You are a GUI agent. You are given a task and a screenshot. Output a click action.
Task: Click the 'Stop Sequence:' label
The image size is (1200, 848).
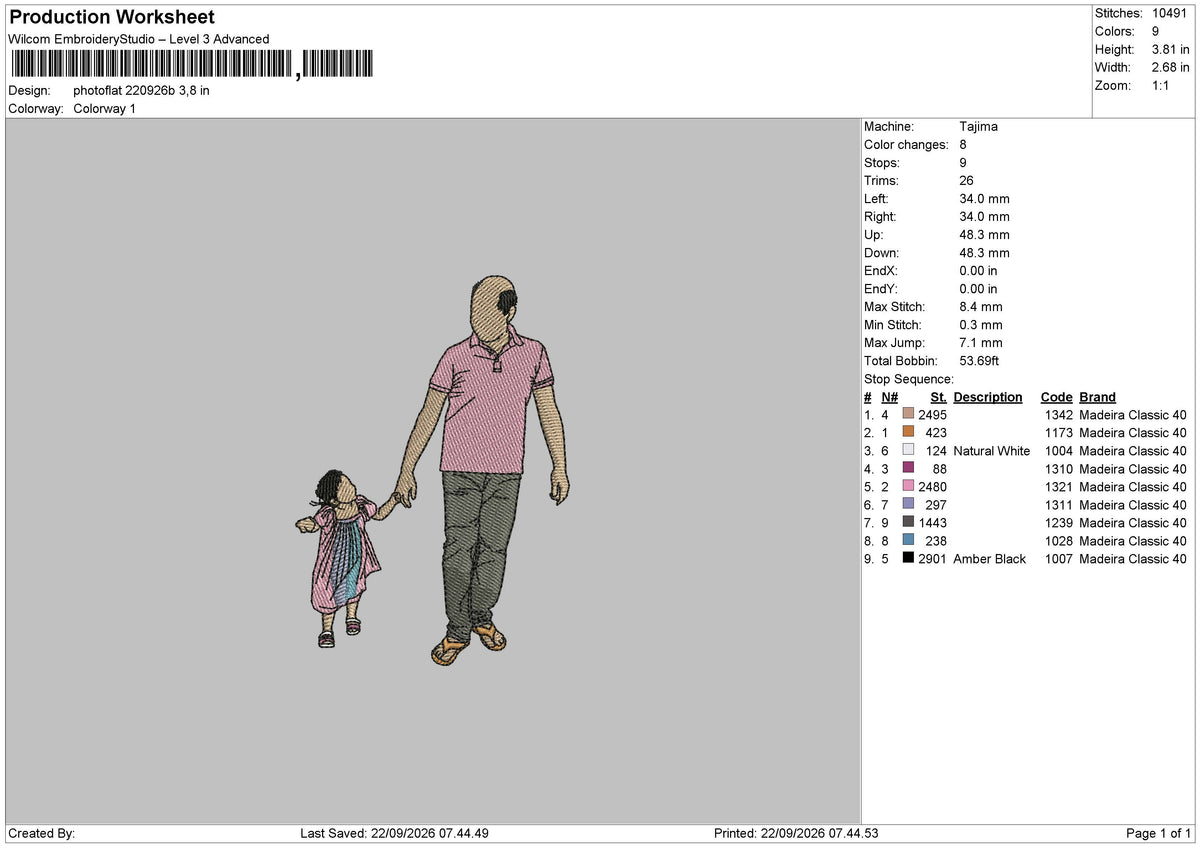909,379
